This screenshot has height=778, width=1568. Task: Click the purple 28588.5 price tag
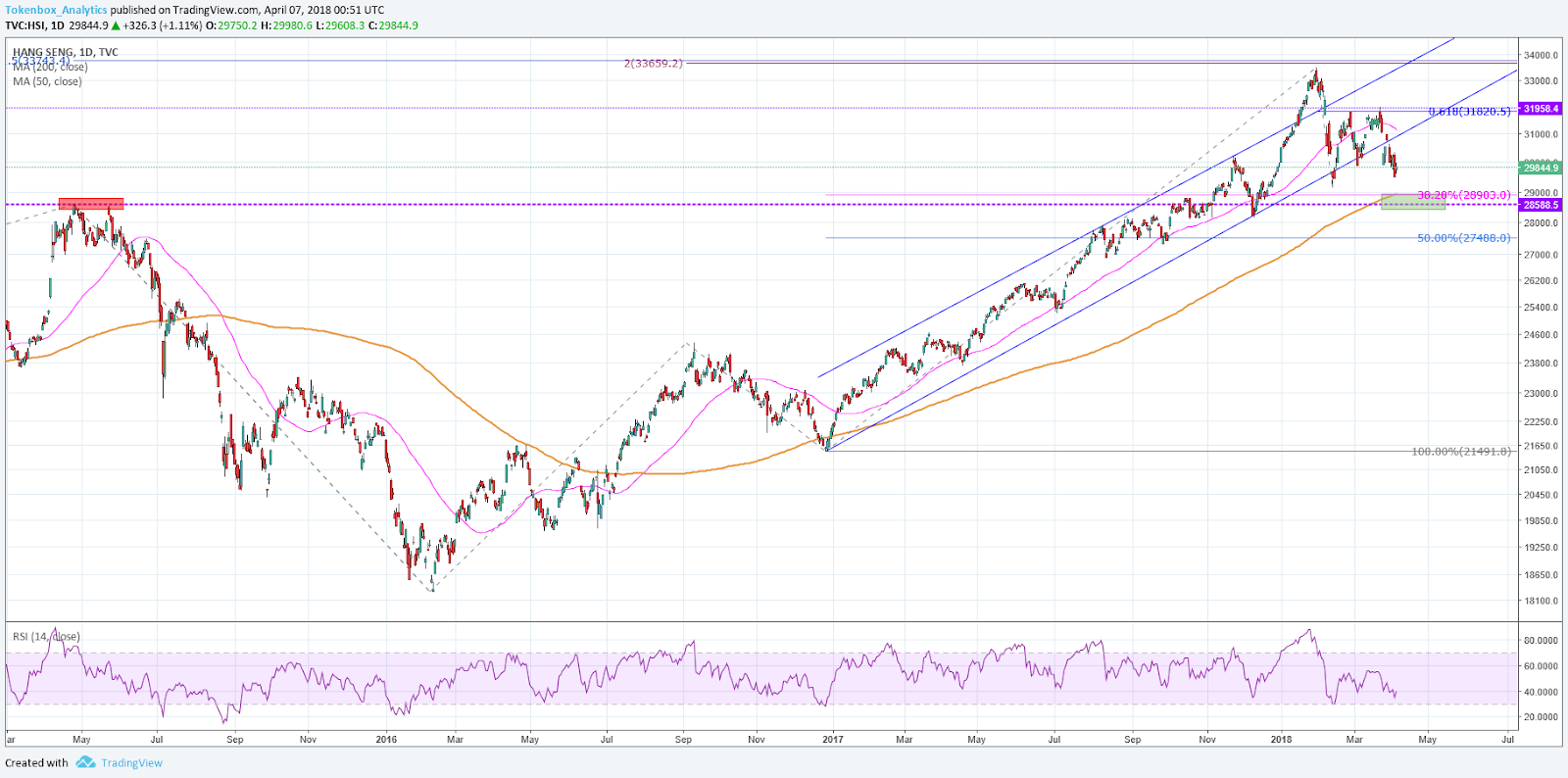click(1541, 205)
